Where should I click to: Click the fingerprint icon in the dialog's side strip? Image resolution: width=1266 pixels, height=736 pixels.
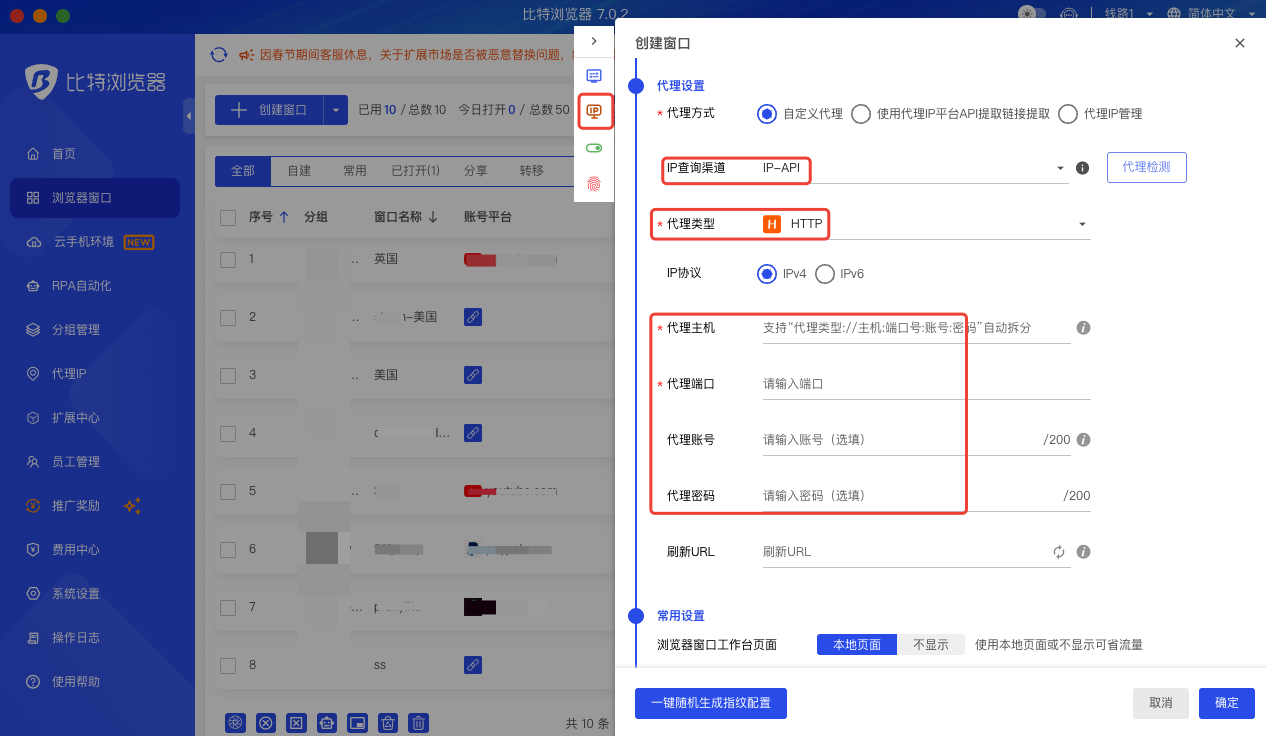click(594, 184)
